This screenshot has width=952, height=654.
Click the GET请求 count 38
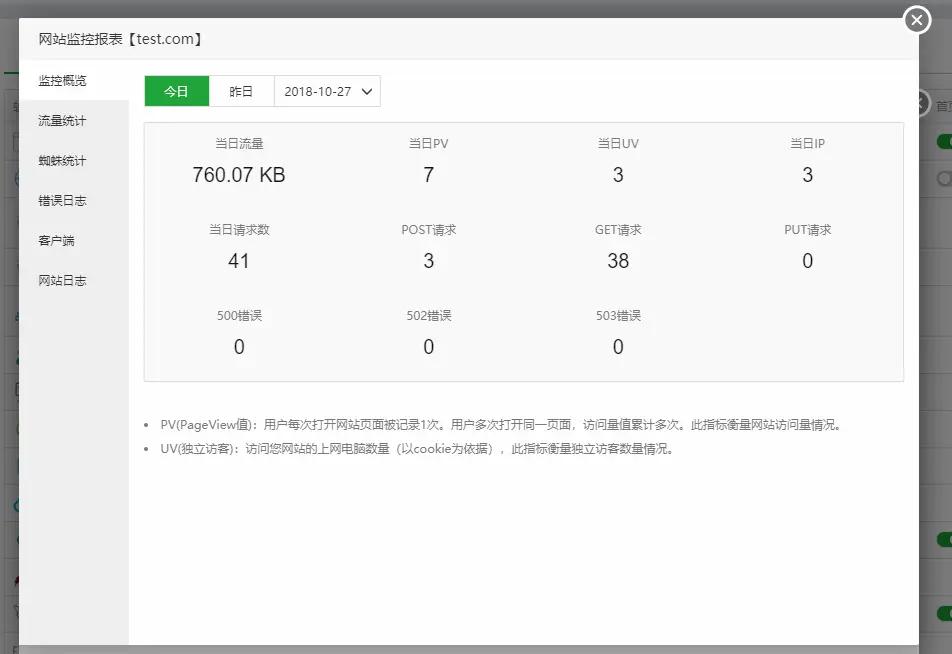click(x=617, y=261)
